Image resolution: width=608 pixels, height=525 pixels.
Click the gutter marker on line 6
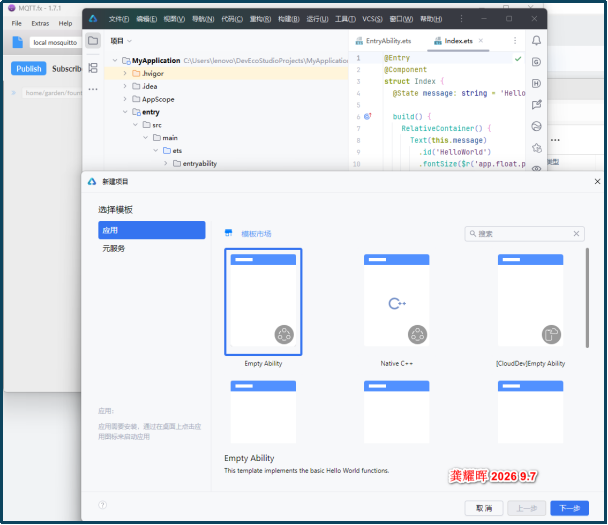368,116
